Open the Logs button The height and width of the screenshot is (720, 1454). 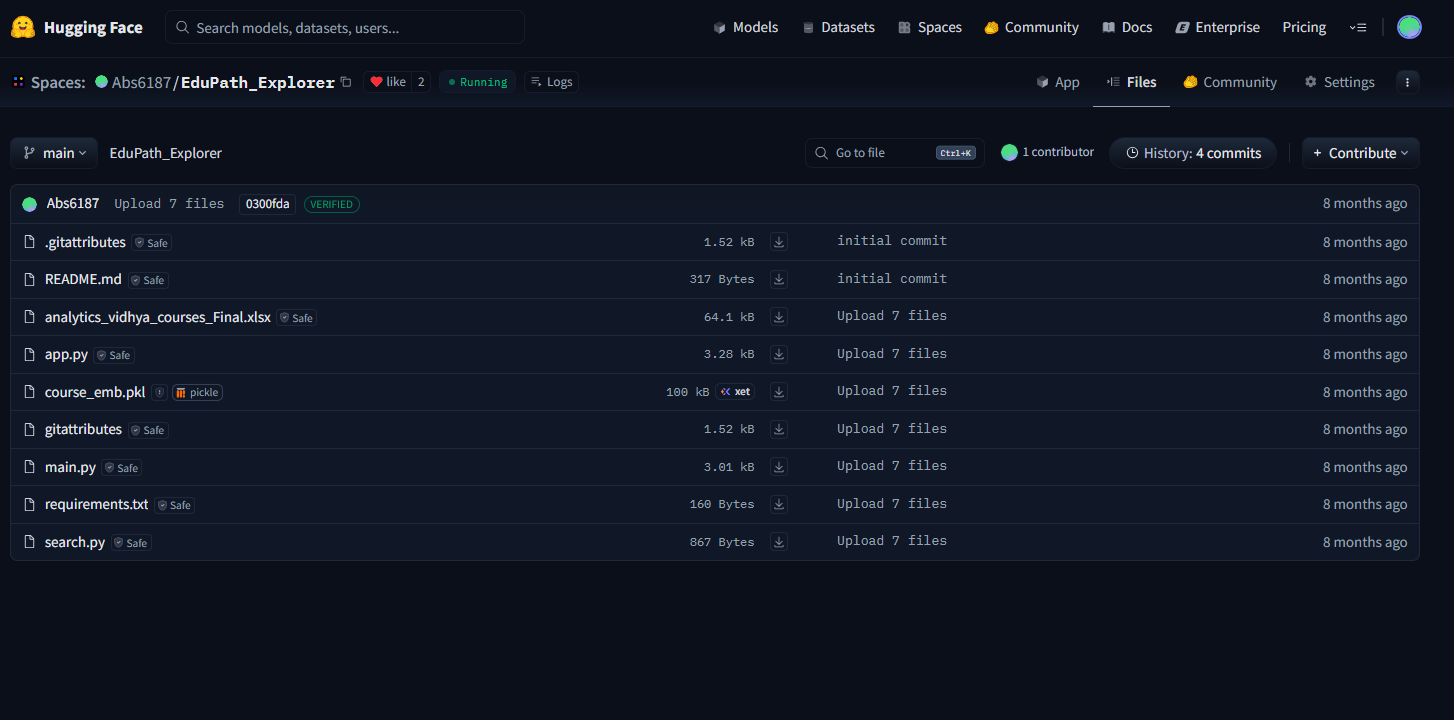(x=550, y=82)
